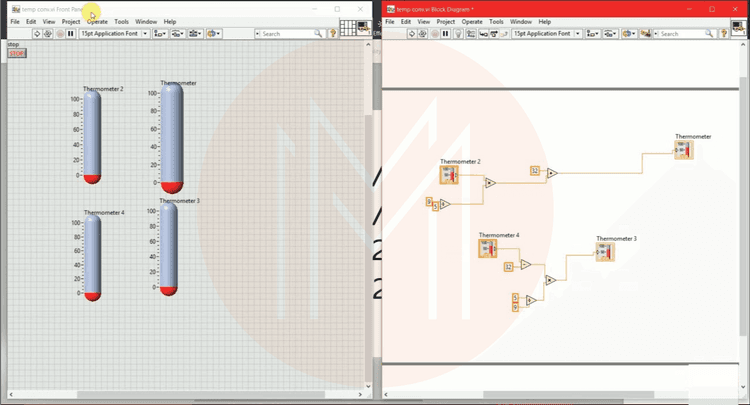Click connector pane grid in Front Panel

click(348, 28)
